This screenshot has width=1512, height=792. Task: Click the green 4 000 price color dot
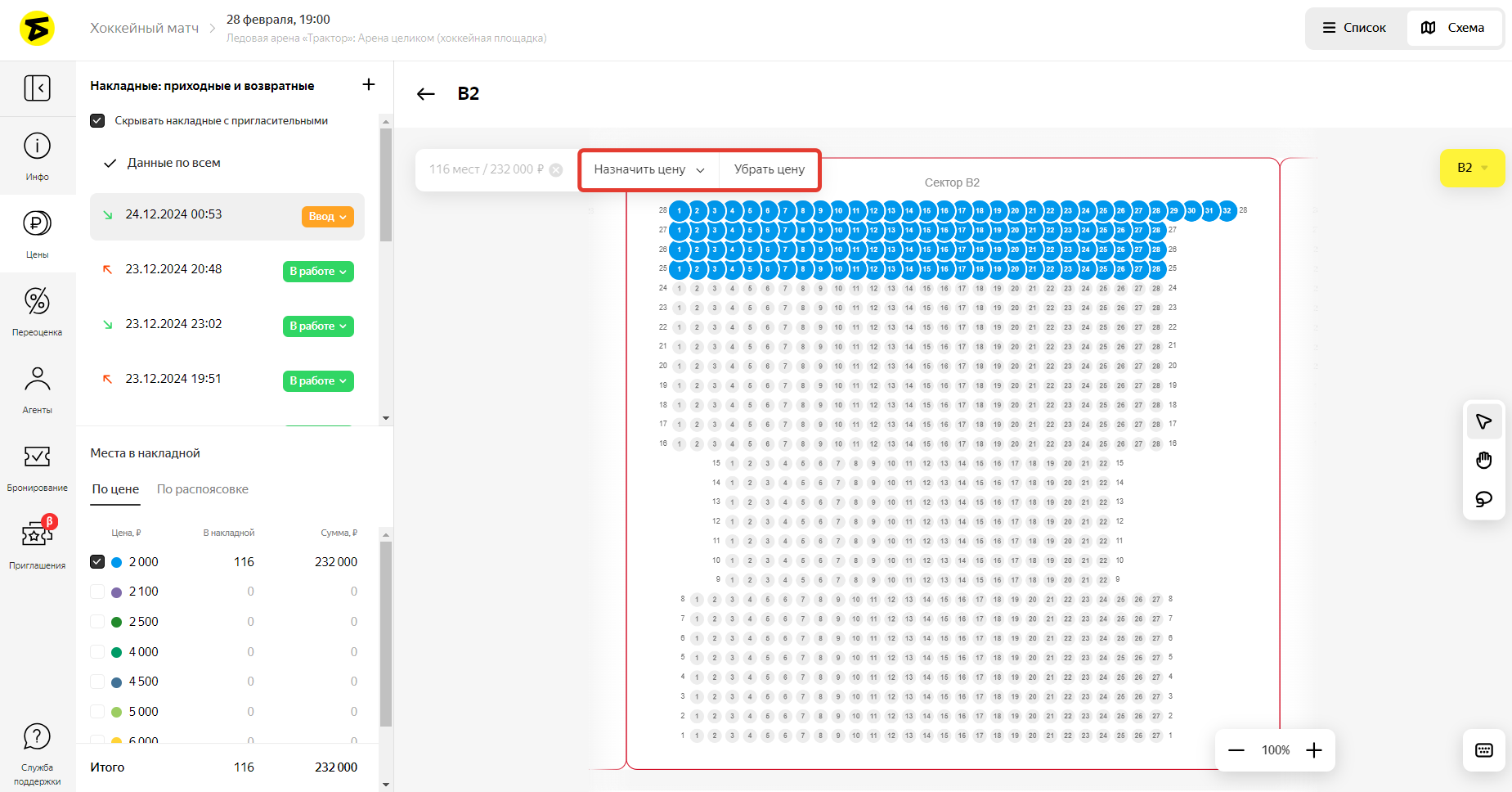coord(116,652)
